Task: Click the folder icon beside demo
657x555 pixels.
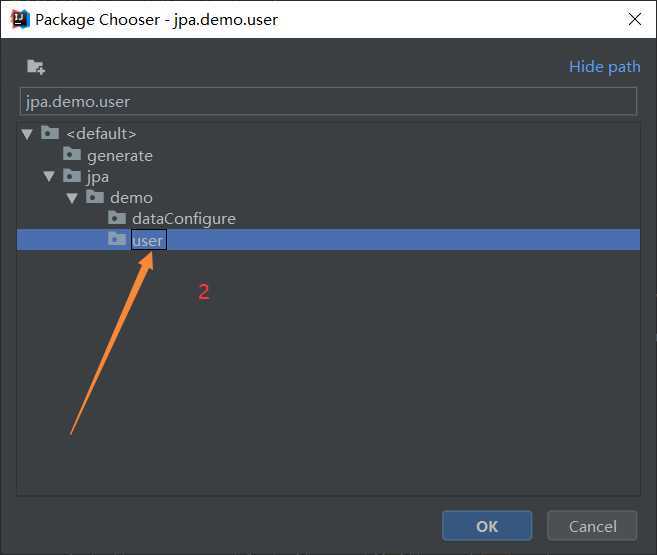Action: tap(95, 196)
